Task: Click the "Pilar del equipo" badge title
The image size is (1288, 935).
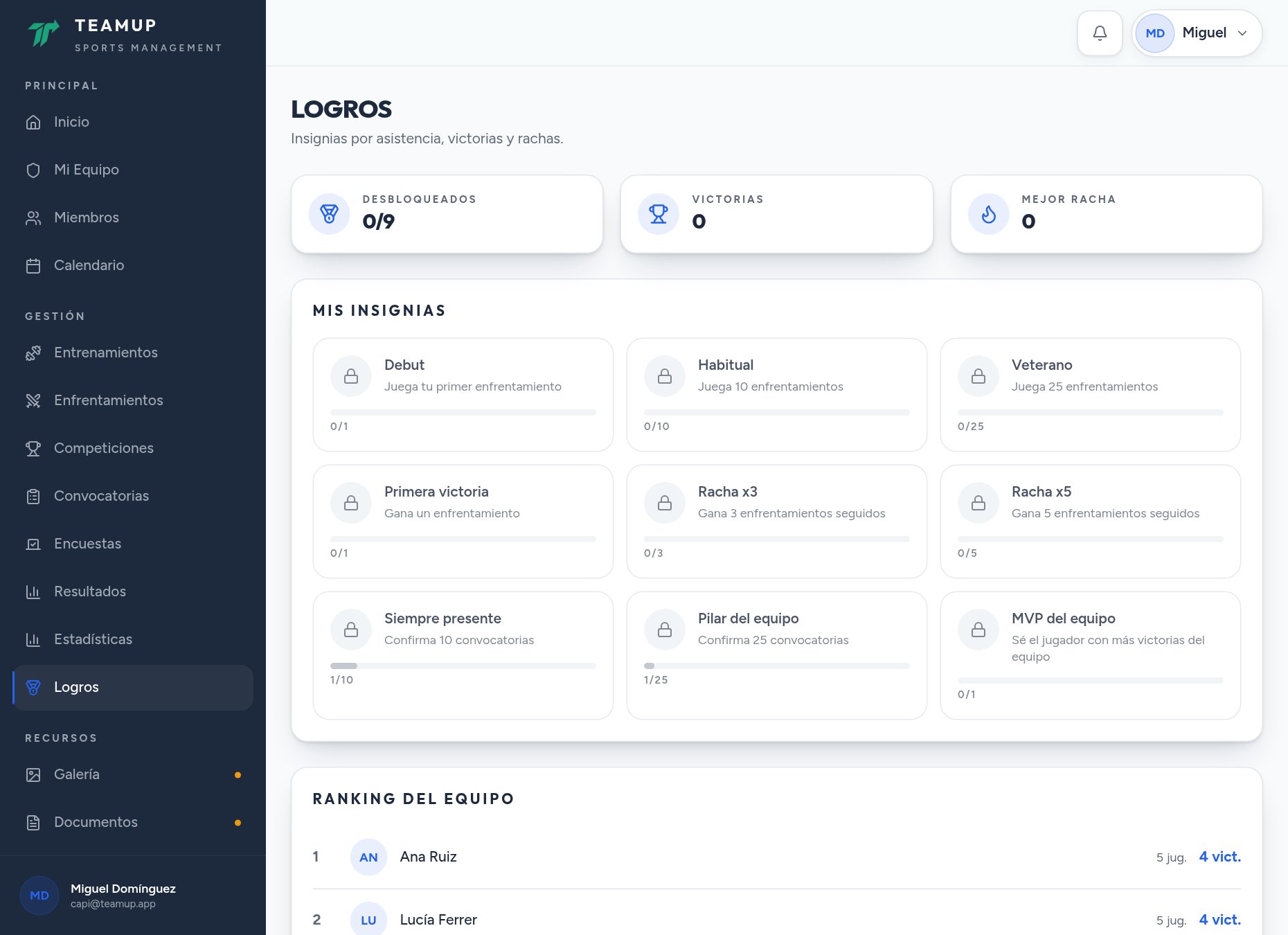Action: point(749,618)
